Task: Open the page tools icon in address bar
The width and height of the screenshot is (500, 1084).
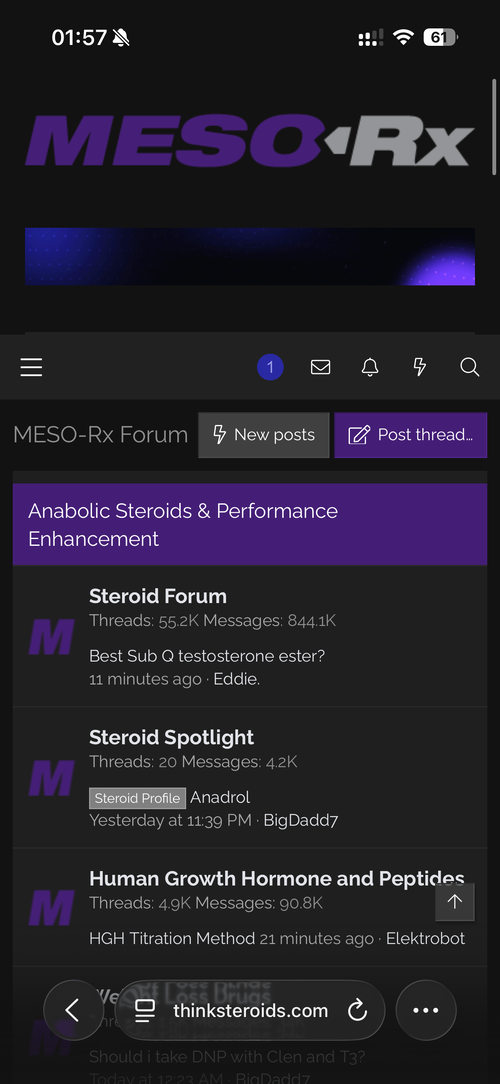Action: pos(145,1011)
